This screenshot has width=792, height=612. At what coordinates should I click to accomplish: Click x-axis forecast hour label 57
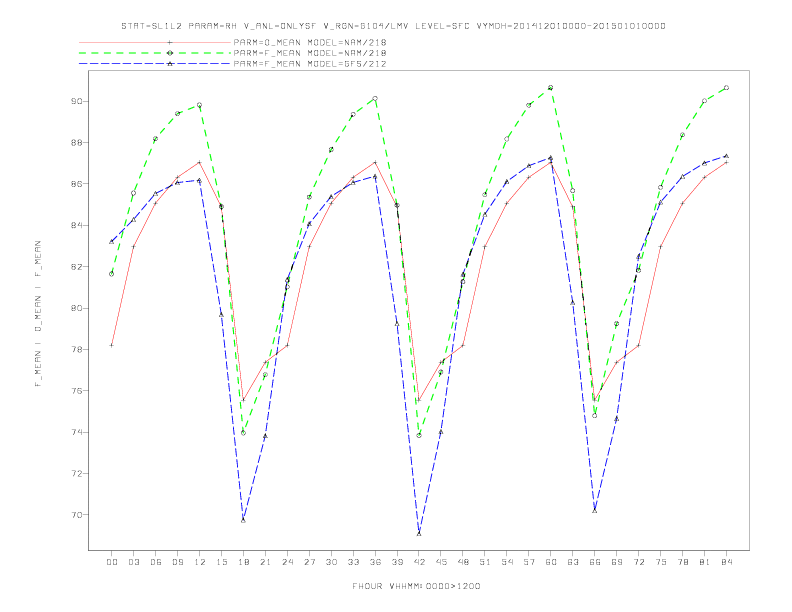coord(529,562)
